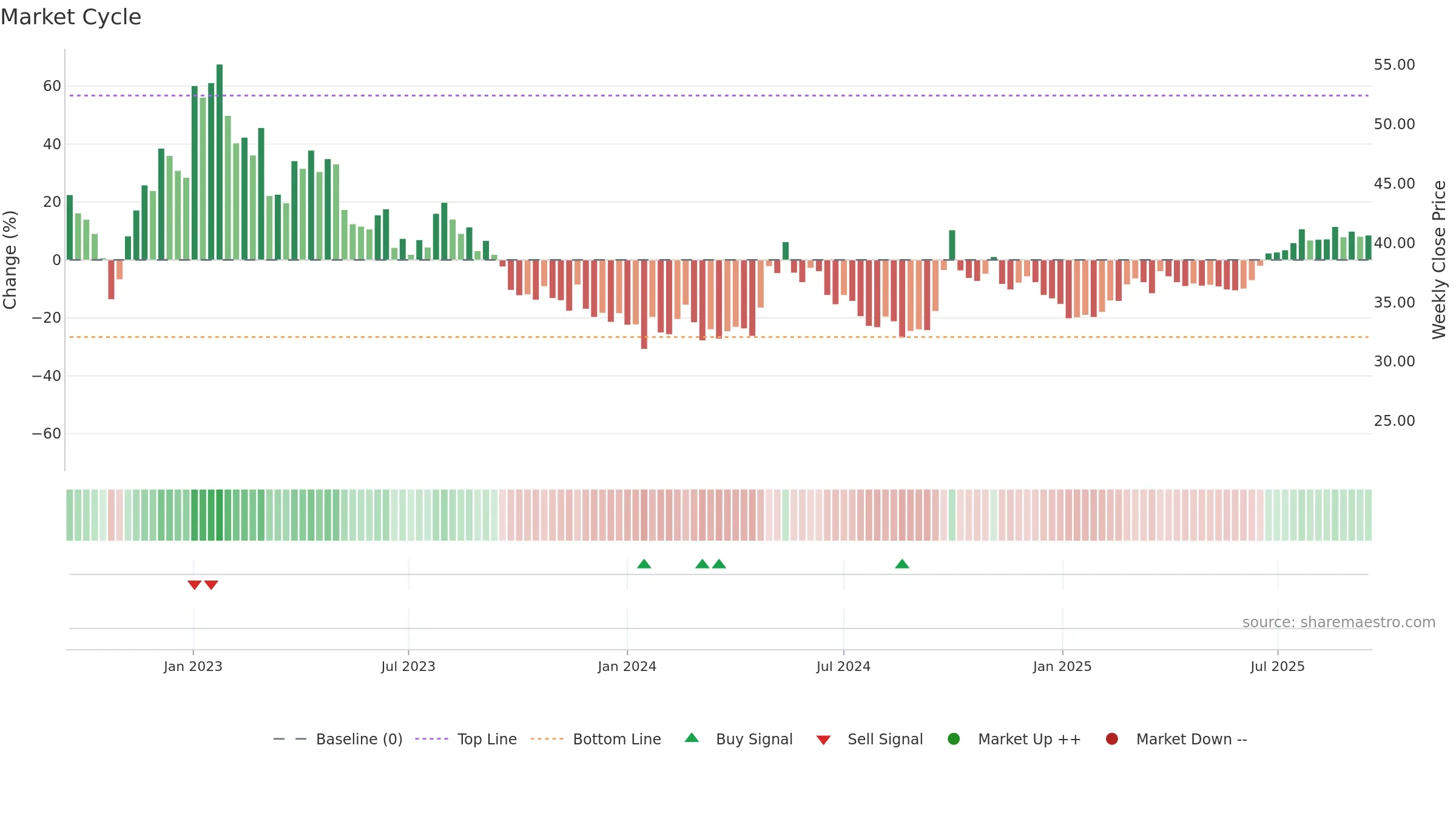This screenshot has height=819, width=1456.
Task: Click the darkest green heat strip cell at Jan 2023
Action: (x=220, y=515)
